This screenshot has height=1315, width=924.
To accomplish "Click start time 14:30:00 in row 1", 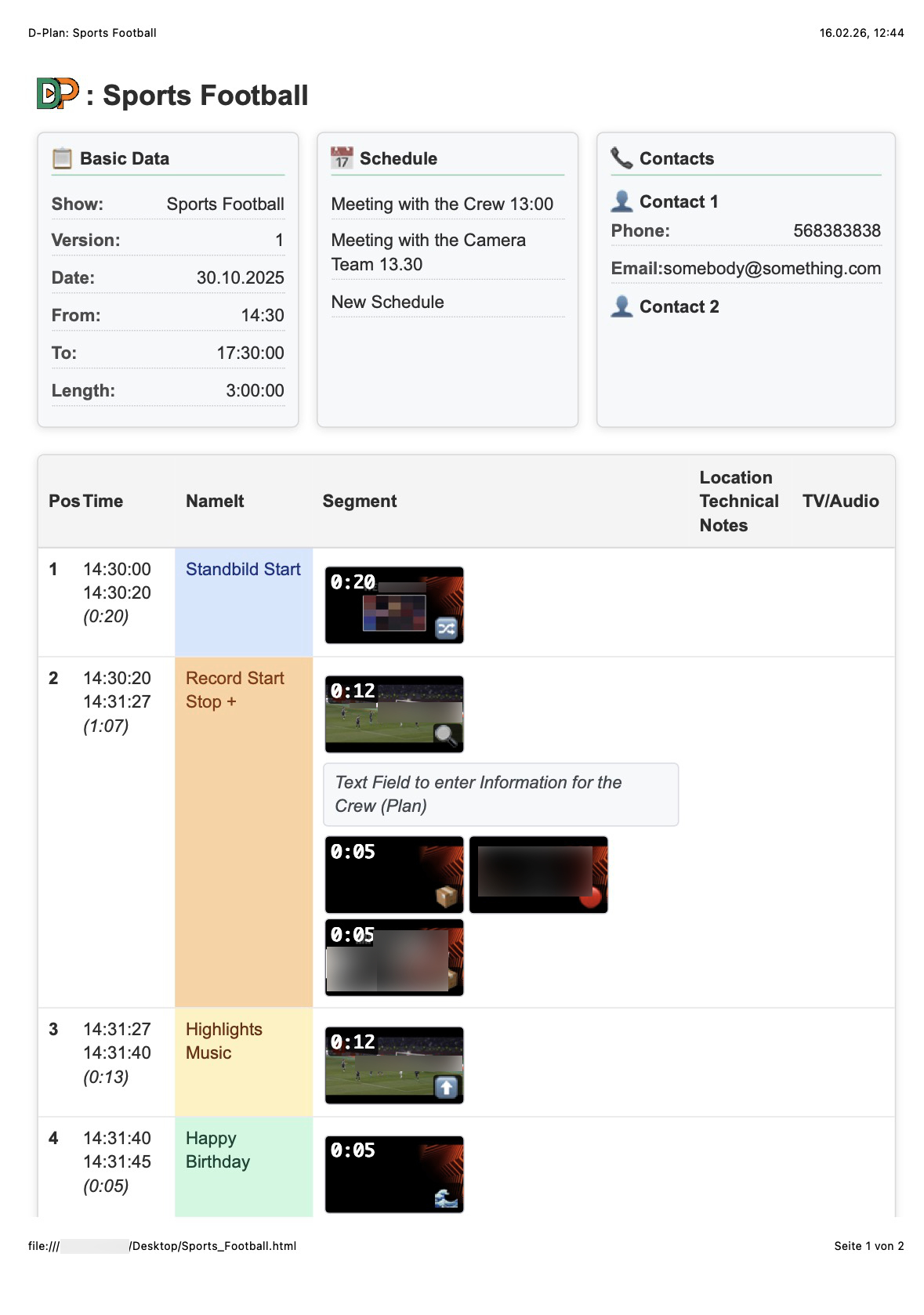I will click(x=118, y=569).
